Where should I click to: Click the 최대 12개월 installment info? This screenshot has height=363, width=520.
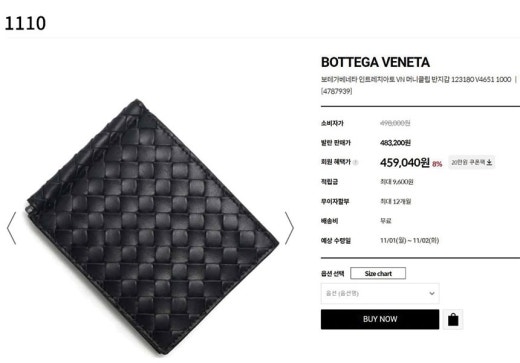[396, 201]
